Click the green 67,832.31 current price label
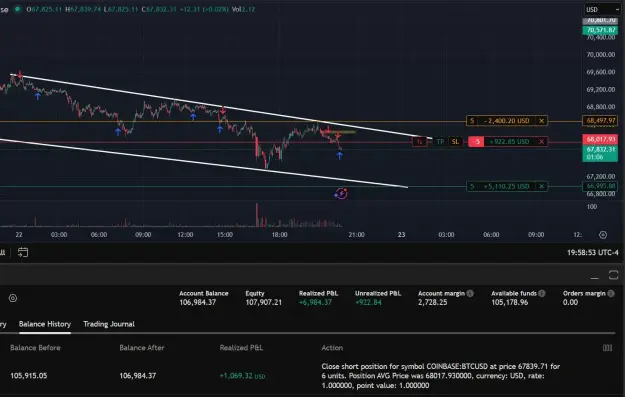Image resolution: width=625 pixels, height=397 pixels. [x=600, y=153]
